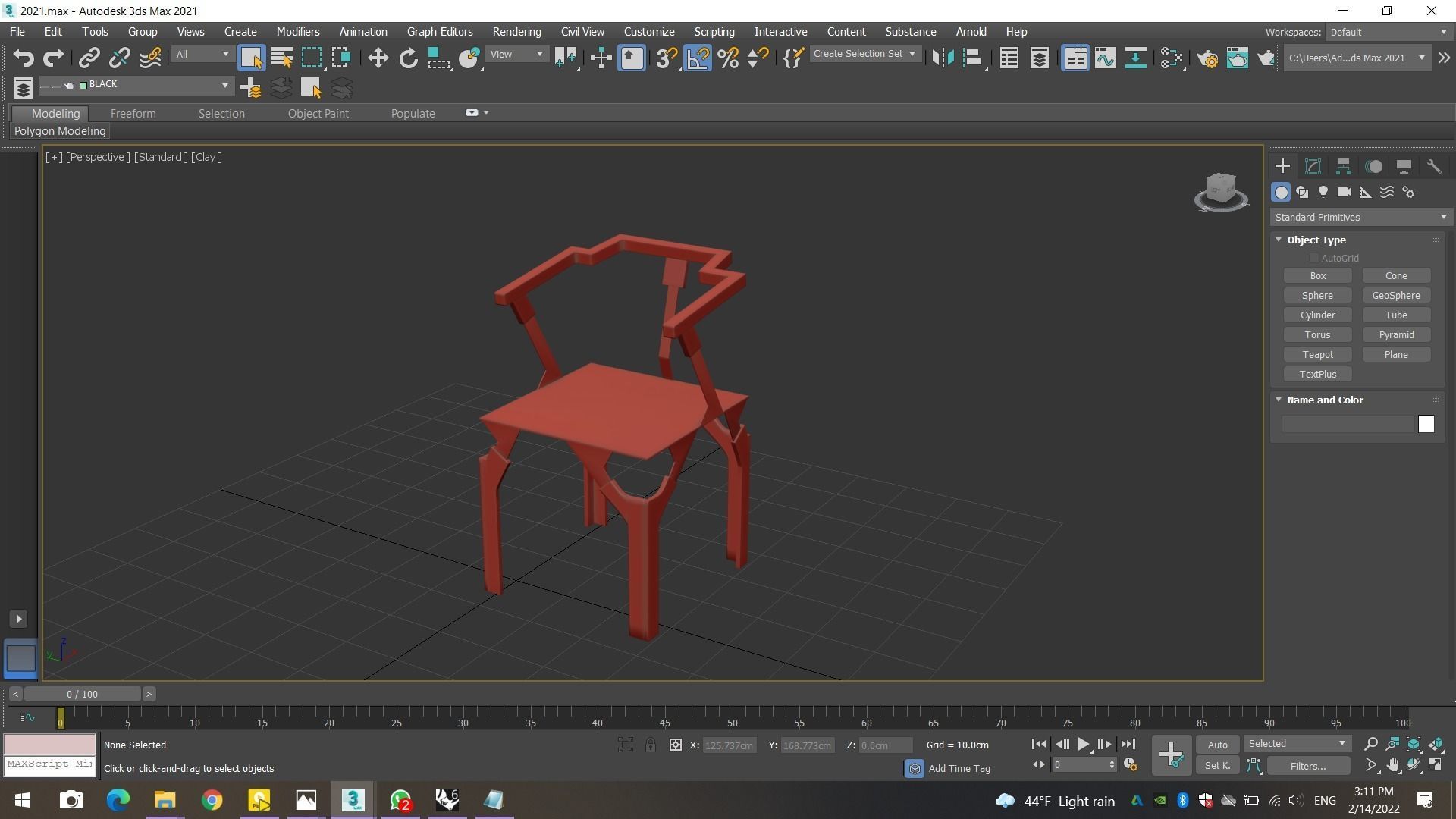Screen dimensions: 1456x819
Task: Select the Select and Scale tool
Action: (438, 58)
